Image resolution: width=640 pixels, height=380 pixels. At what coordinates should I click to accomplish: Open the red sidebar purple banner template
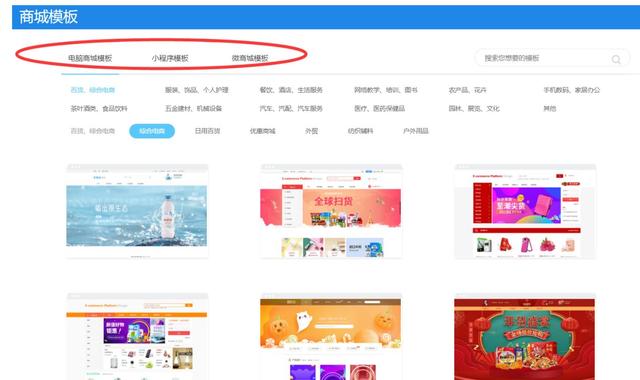pos(525,211)
